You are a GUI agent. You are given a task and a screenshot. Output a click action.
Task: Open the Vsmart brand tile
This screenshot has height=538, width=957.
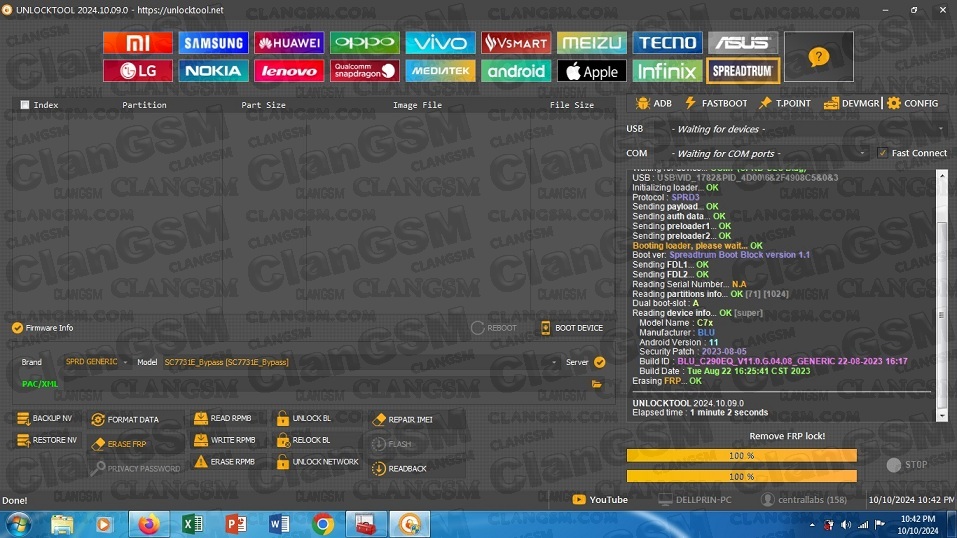(x=516, y=43)
